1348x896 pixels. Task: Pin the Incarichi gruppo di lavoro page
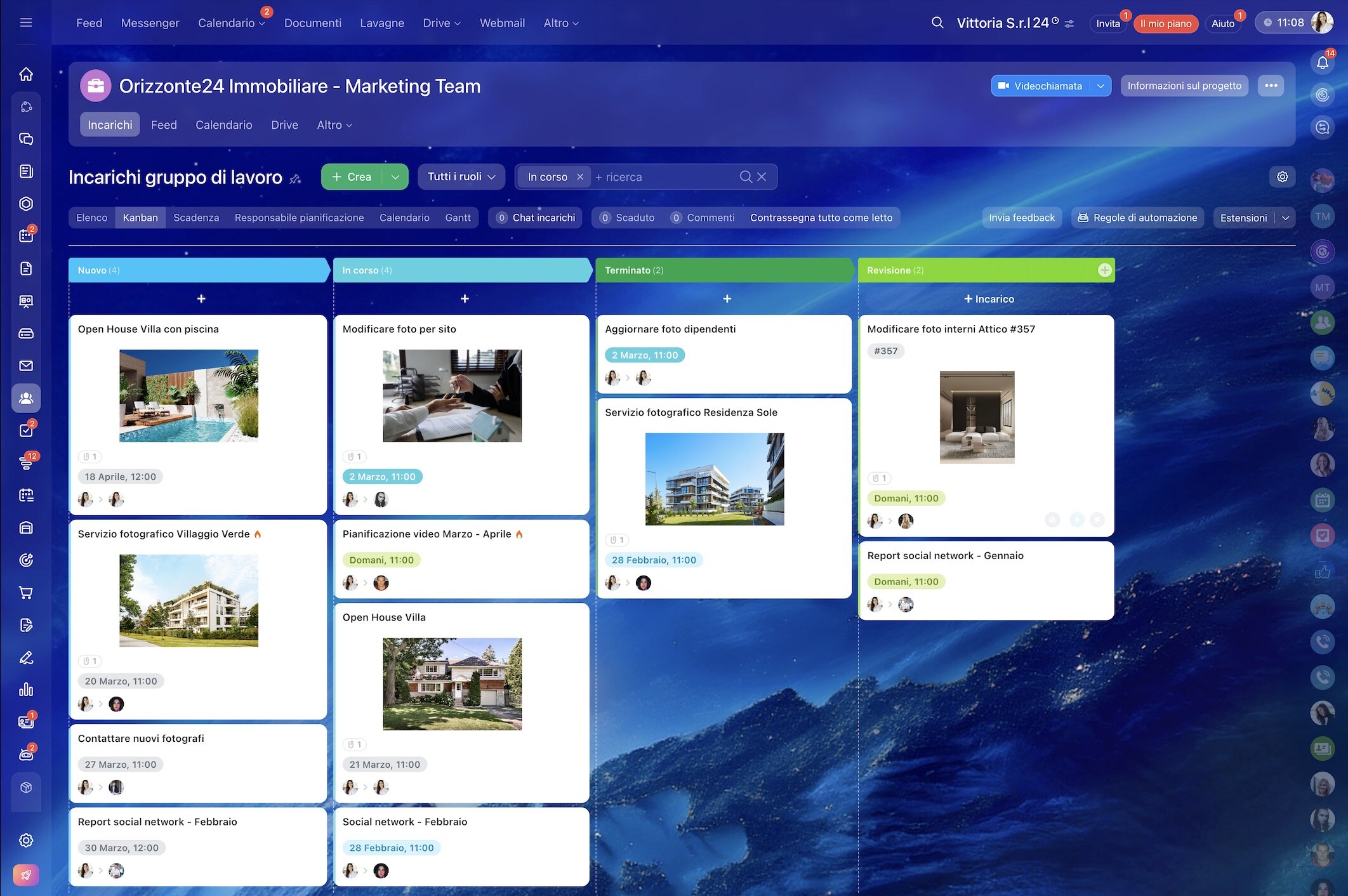pos(295,179)
